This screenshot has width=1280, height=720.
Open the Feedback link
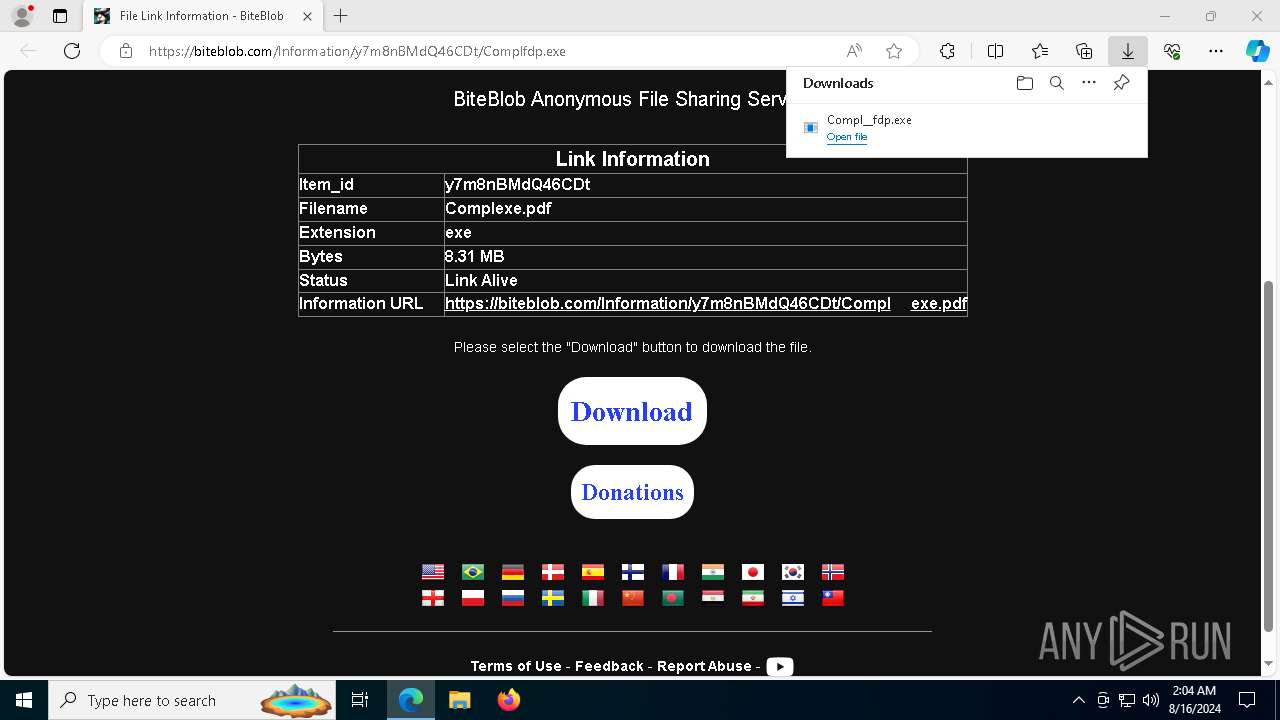tap(609, 666)
